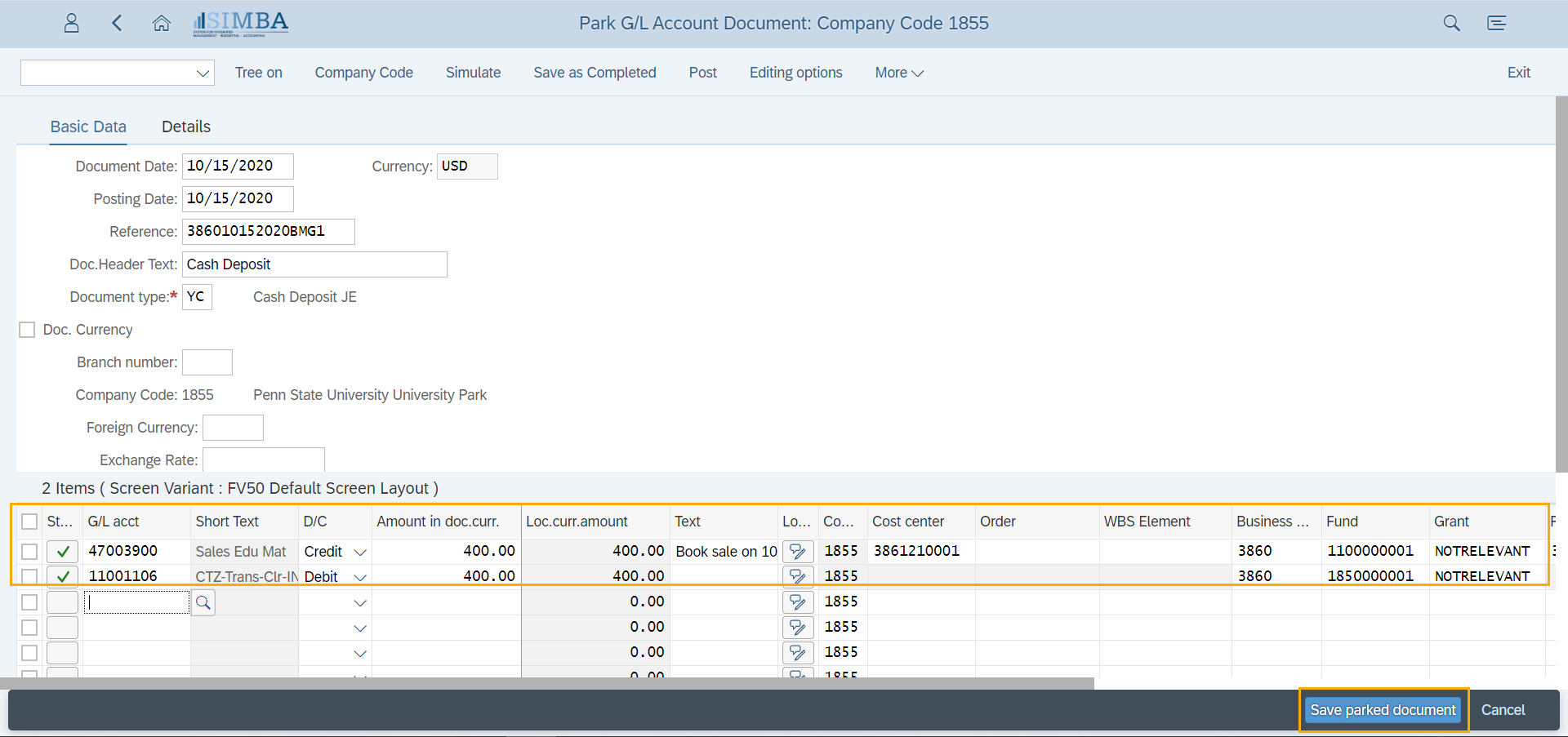This screenshot has height=737, width=1568.
Task: Open long text icon in second empty row
Action: (x=798, y=628)
